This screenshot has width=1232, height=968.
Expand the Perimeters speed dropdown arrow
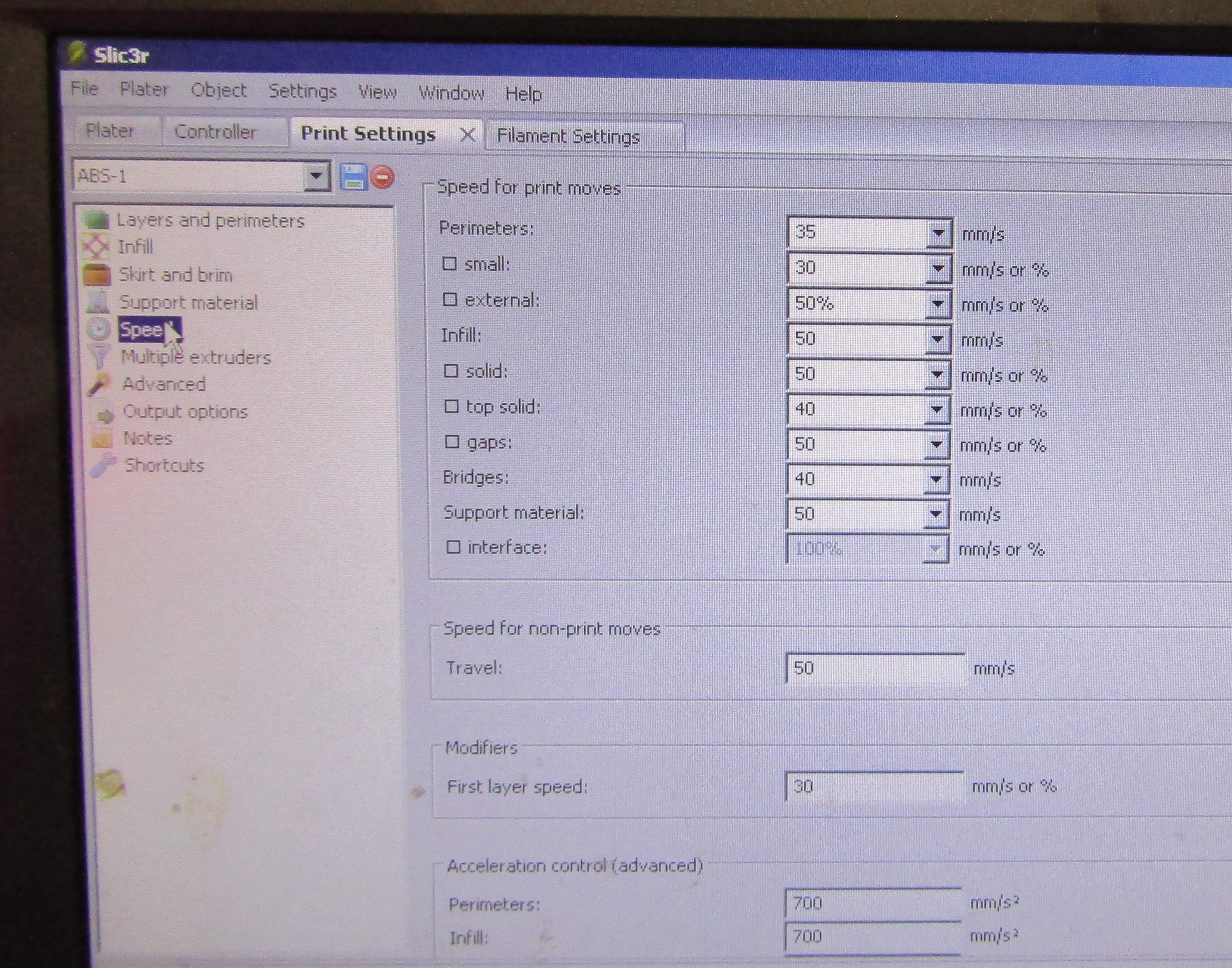click(938, 233)
